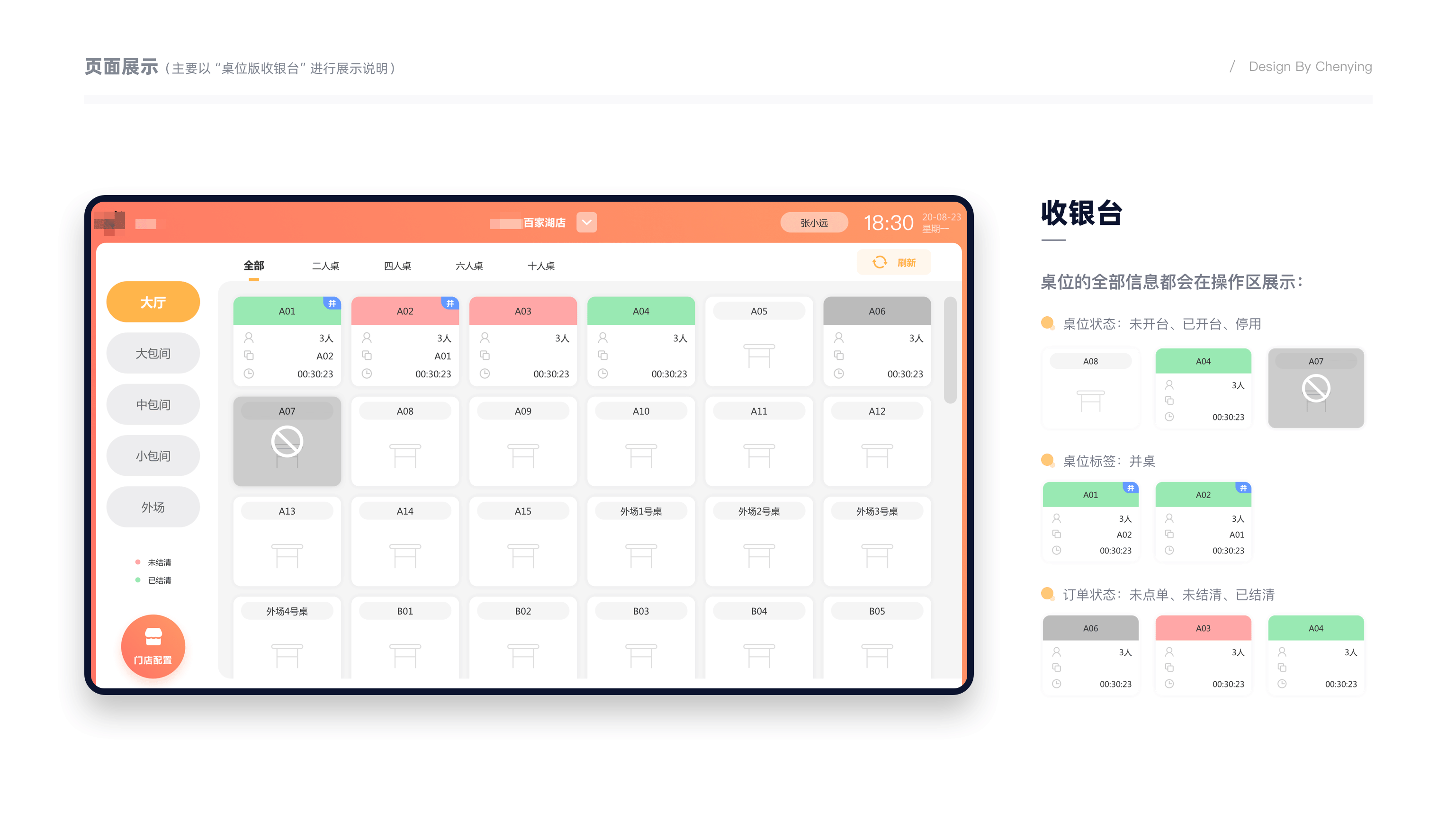Click the person icon on table A01

coord(249,338)
